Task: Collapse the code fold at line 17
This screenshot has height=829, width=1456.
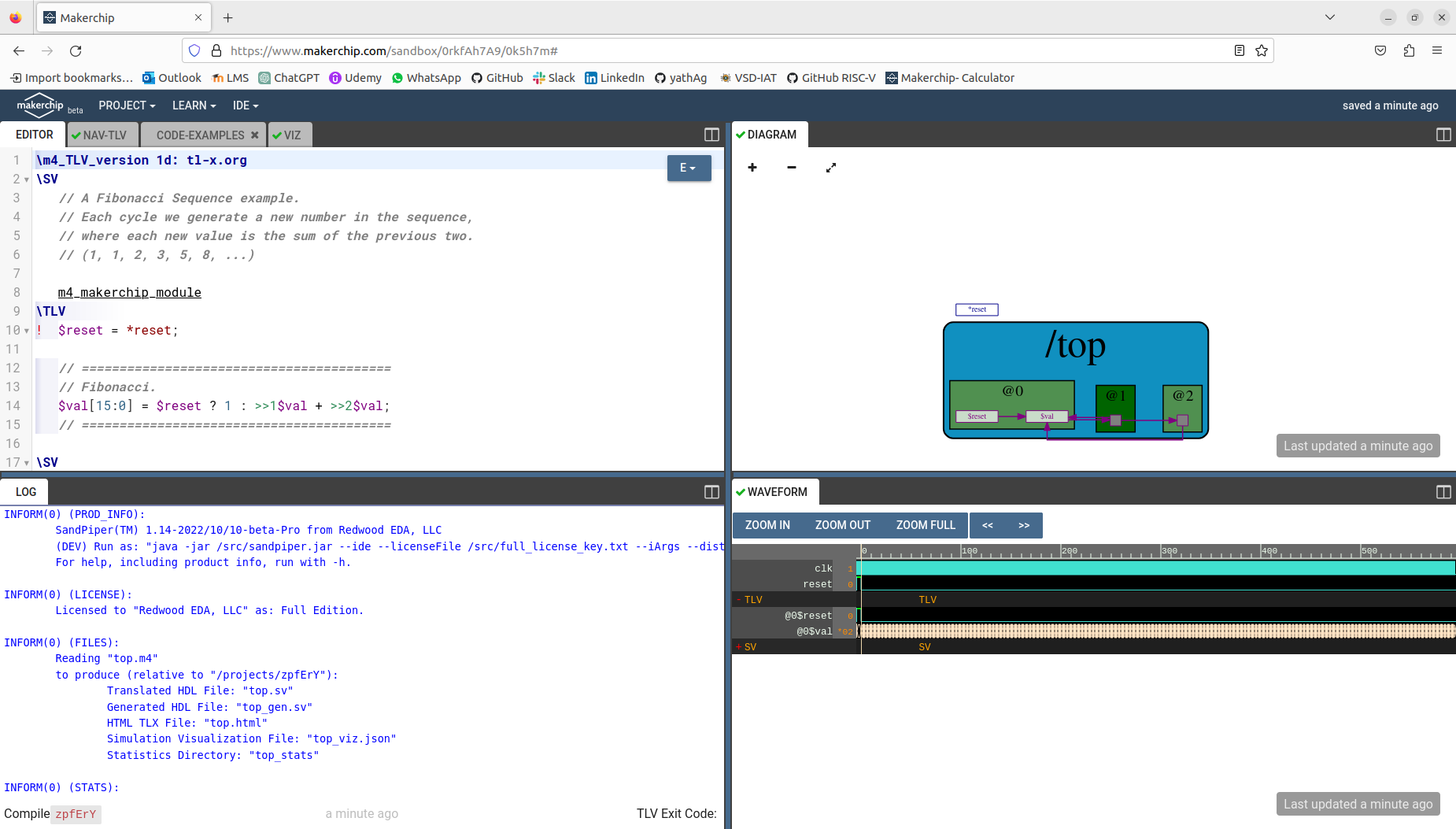Action: point(27,462)
